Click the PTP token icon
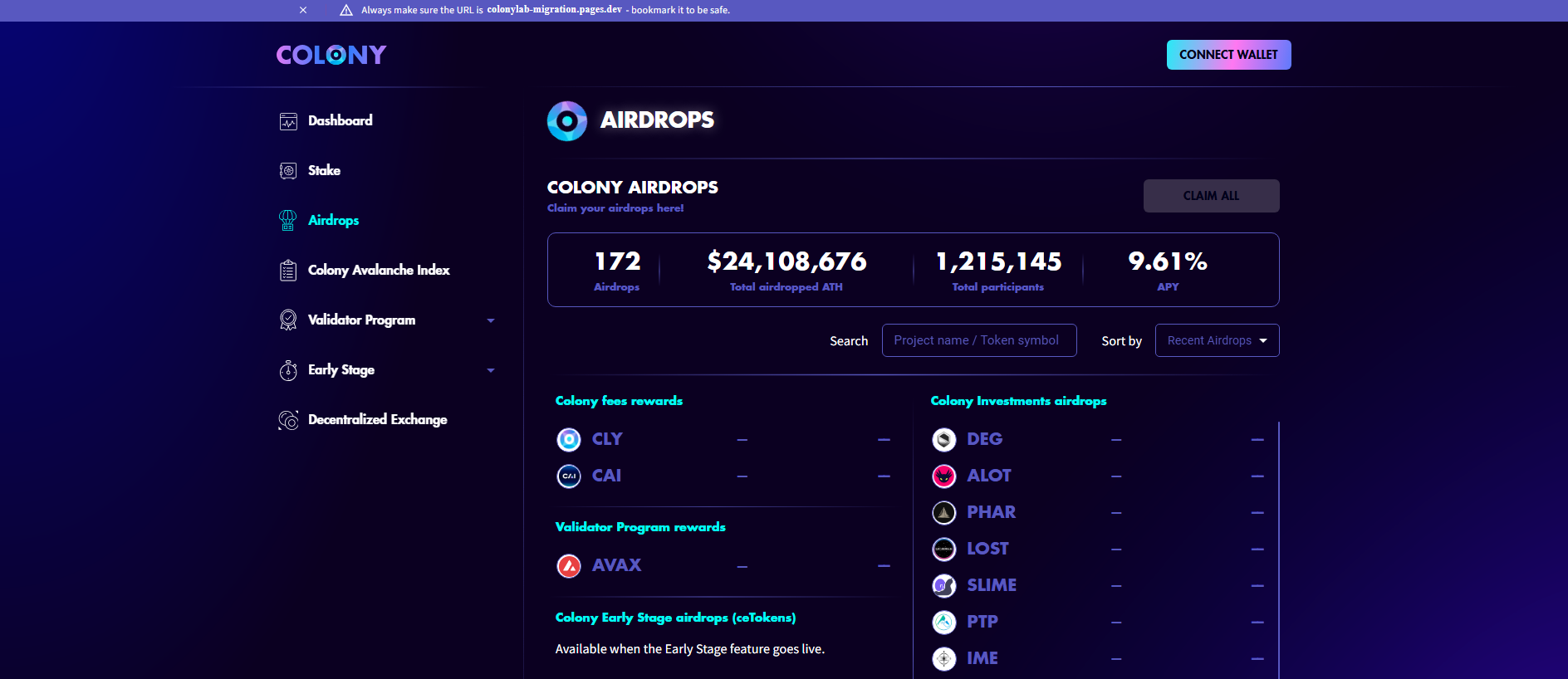Viewport: 1568px width, 679px height. (944, 622)
